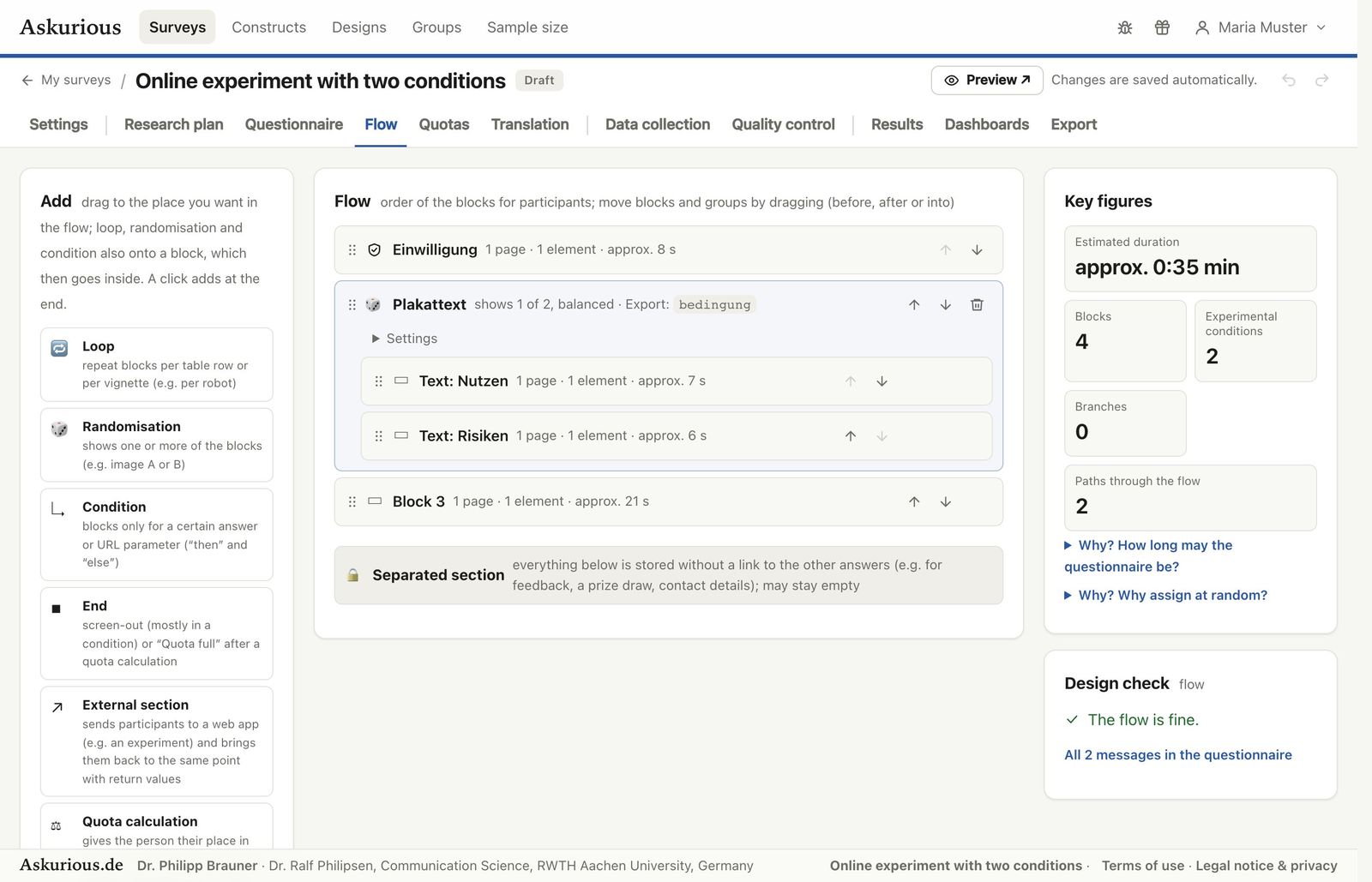Viewport: 1372px width, 882px height.
Task: Open the Constructs navigation item
Action: [268, 27]
